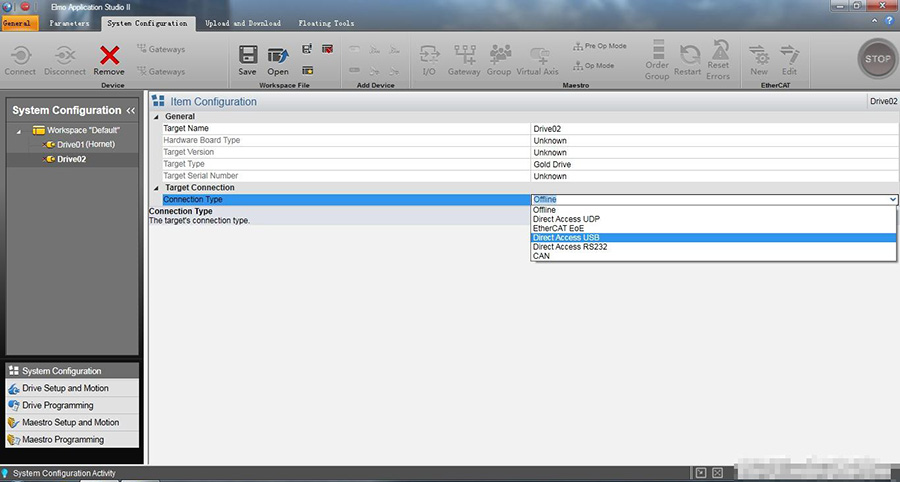The height and width of the screenshot is (482, 900).
Task: Click the Virtual Axis icon
Action: [537, 58]
